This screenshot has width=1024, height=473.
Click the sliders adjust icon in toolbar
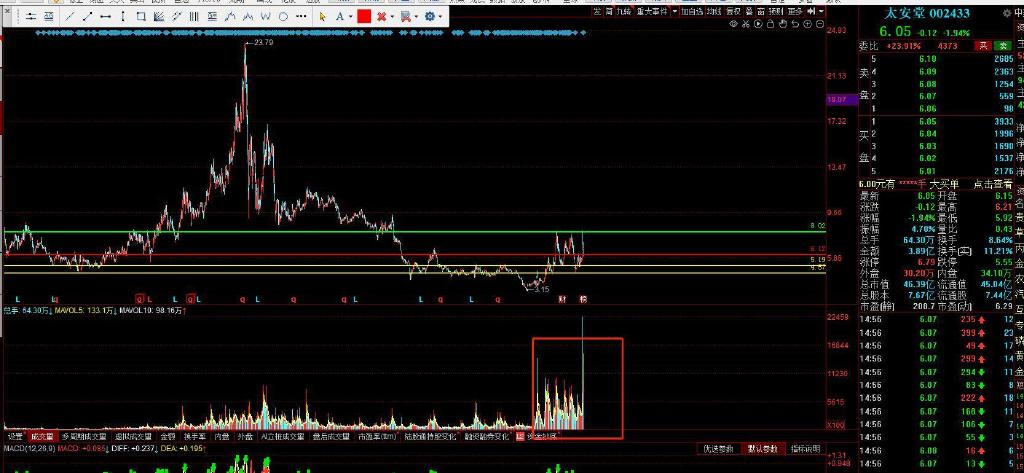(30, 16)
